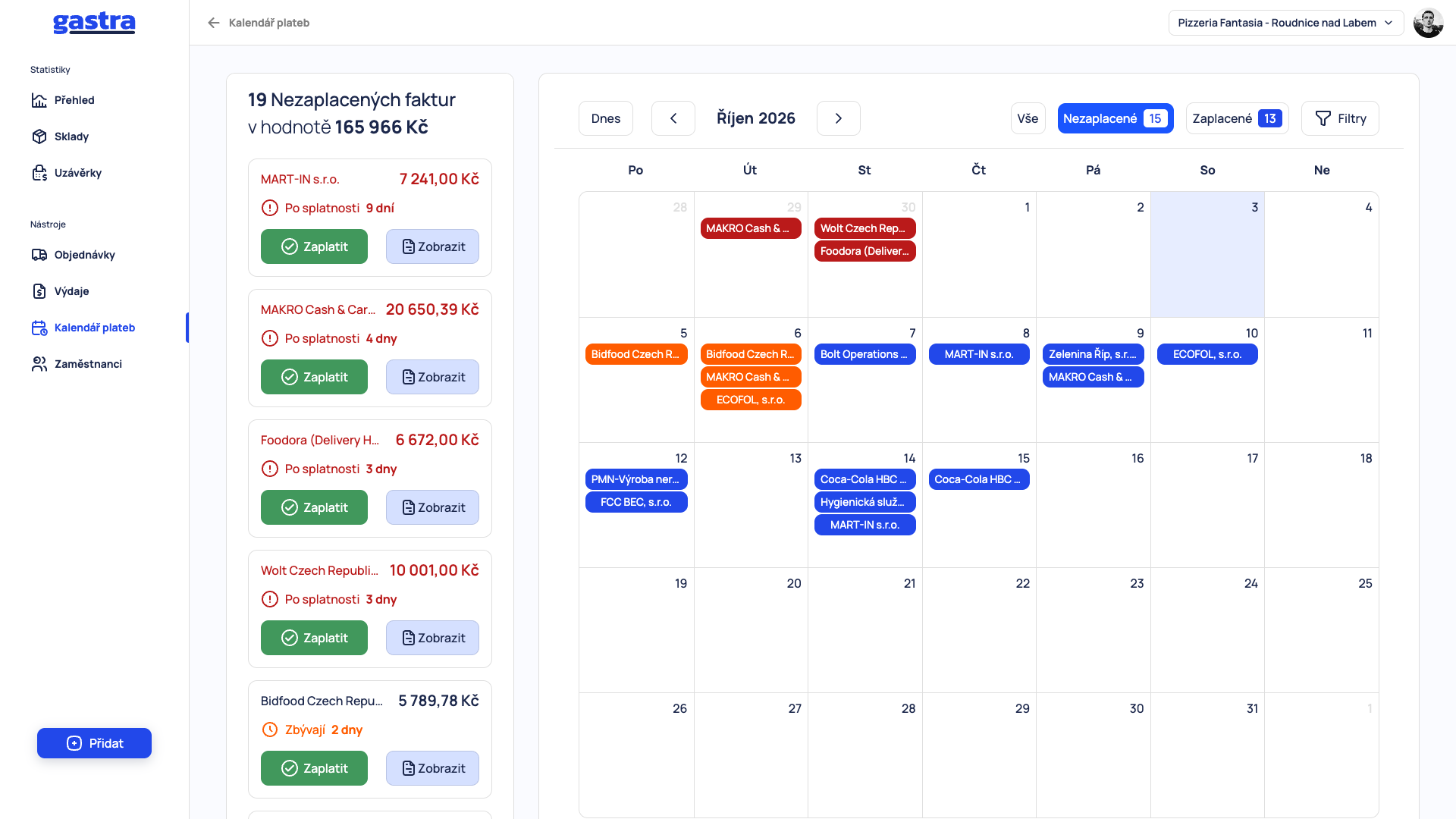Click the user profile avatar
This screenshot has width=1456, height=819.
[1428, 23]
